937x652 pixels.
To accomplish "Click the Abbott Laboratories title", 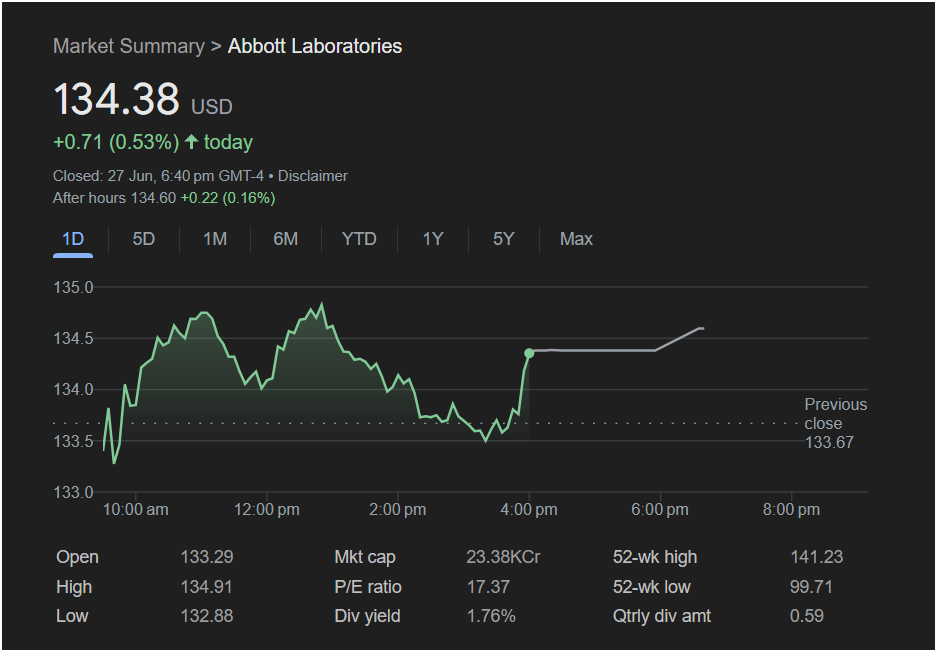I will [315, 46].
